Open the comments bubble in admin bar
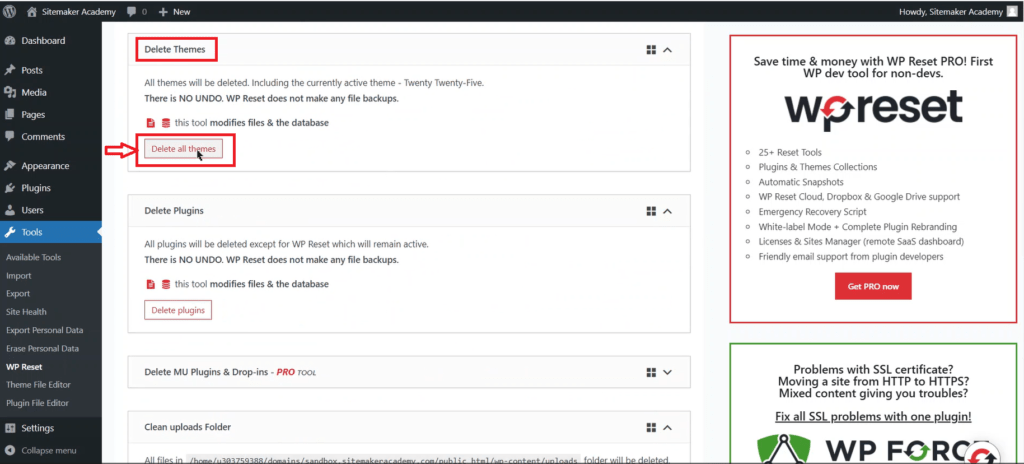 click(x=137, y=12)
